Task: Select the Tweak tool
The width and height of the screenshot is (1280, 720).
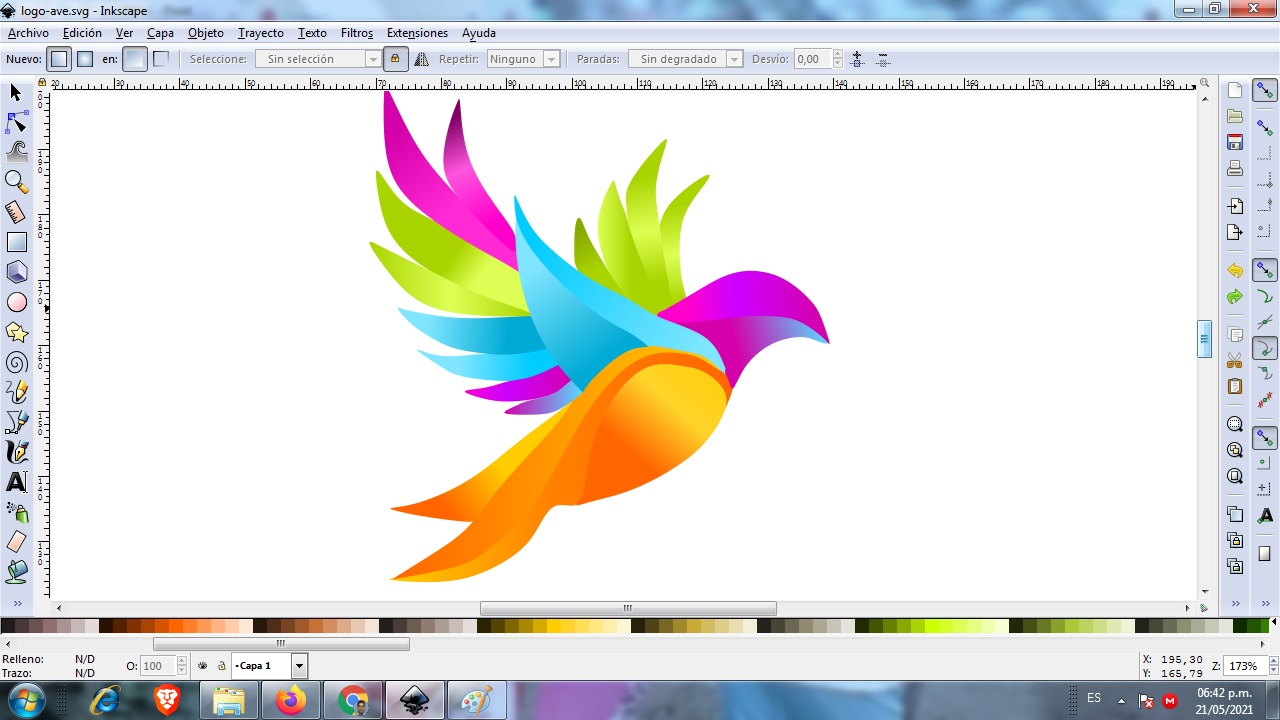Action: click(17, 152)
